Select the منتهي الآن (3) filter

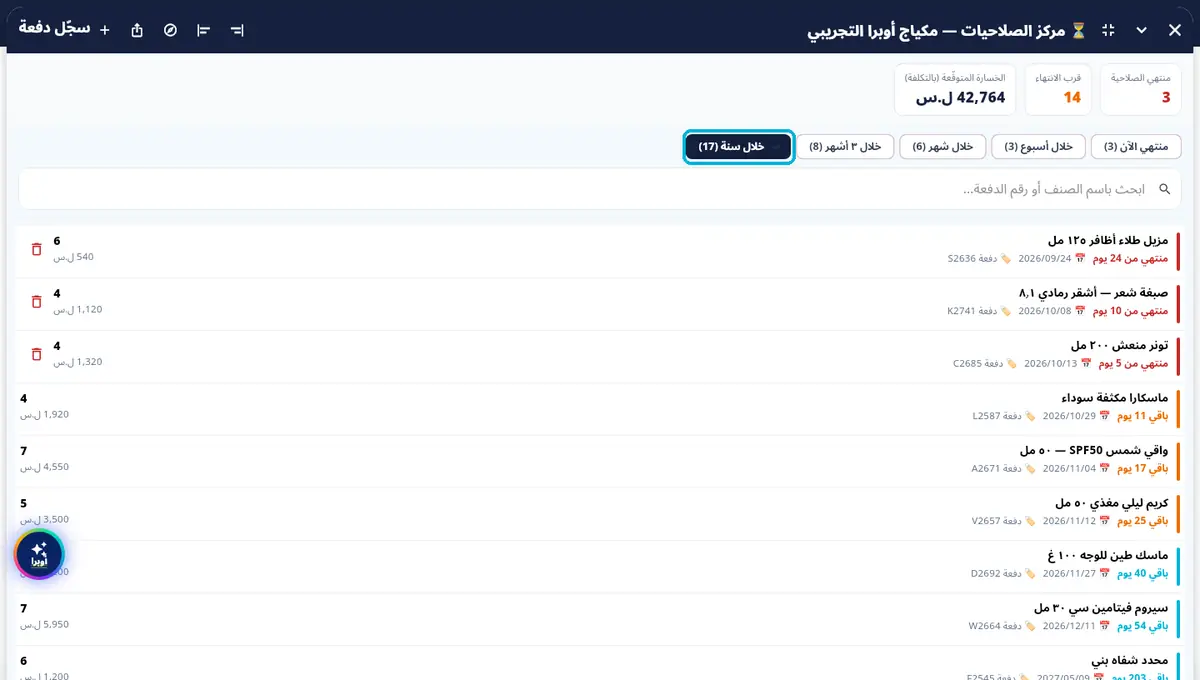[1136, 147]
